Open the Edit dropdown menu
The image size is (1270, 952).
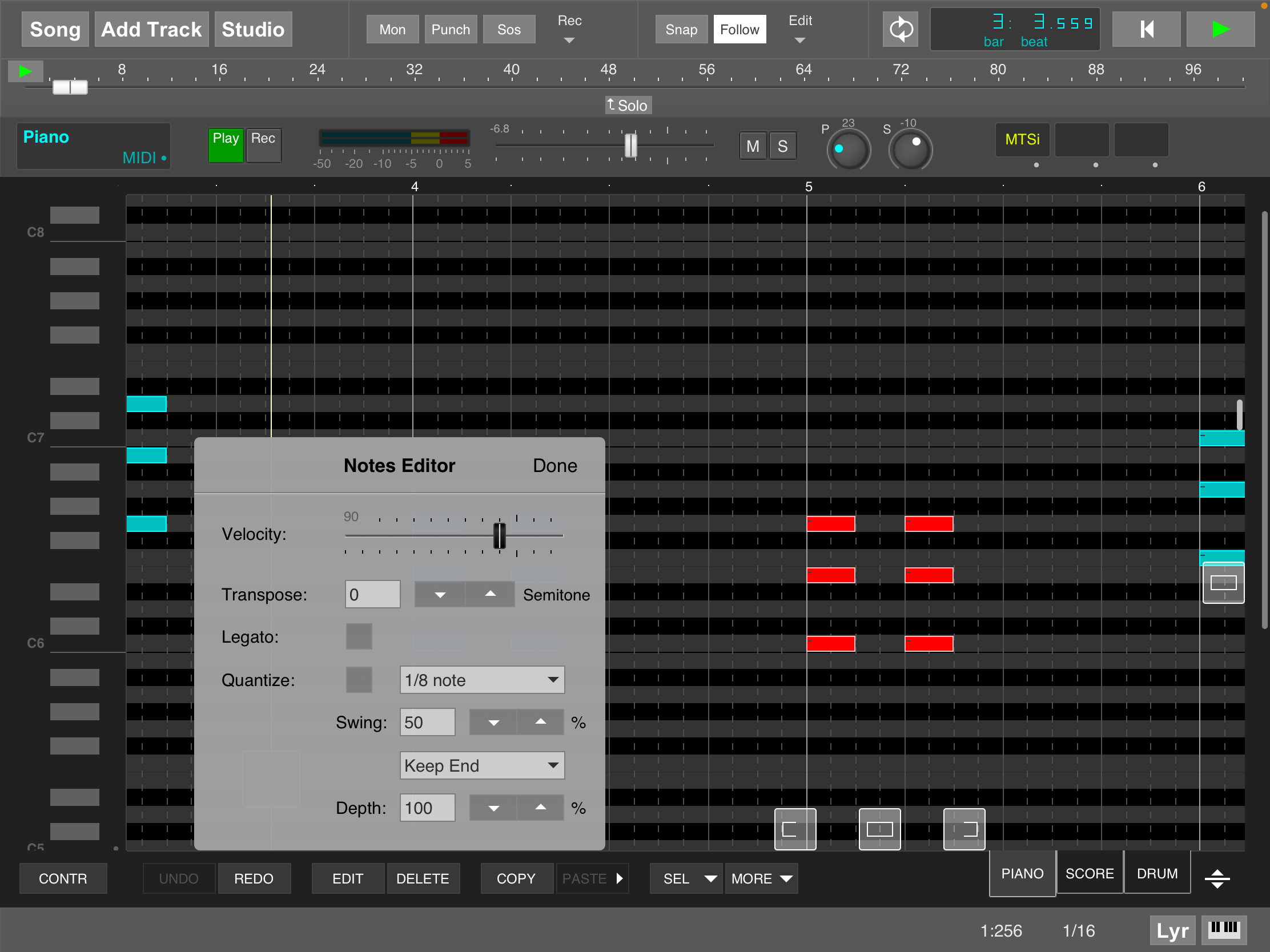801,29
